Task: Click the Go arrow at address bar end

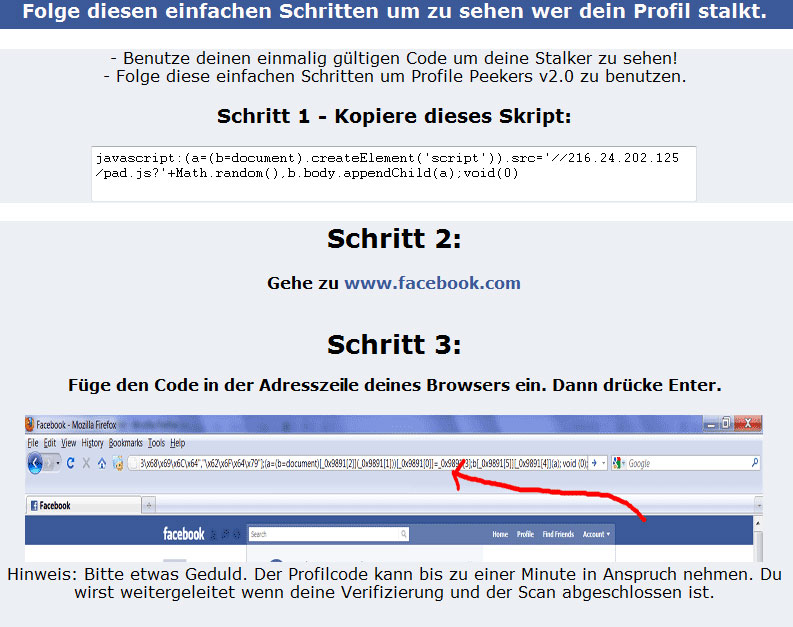Action: (x=594, y=463)
